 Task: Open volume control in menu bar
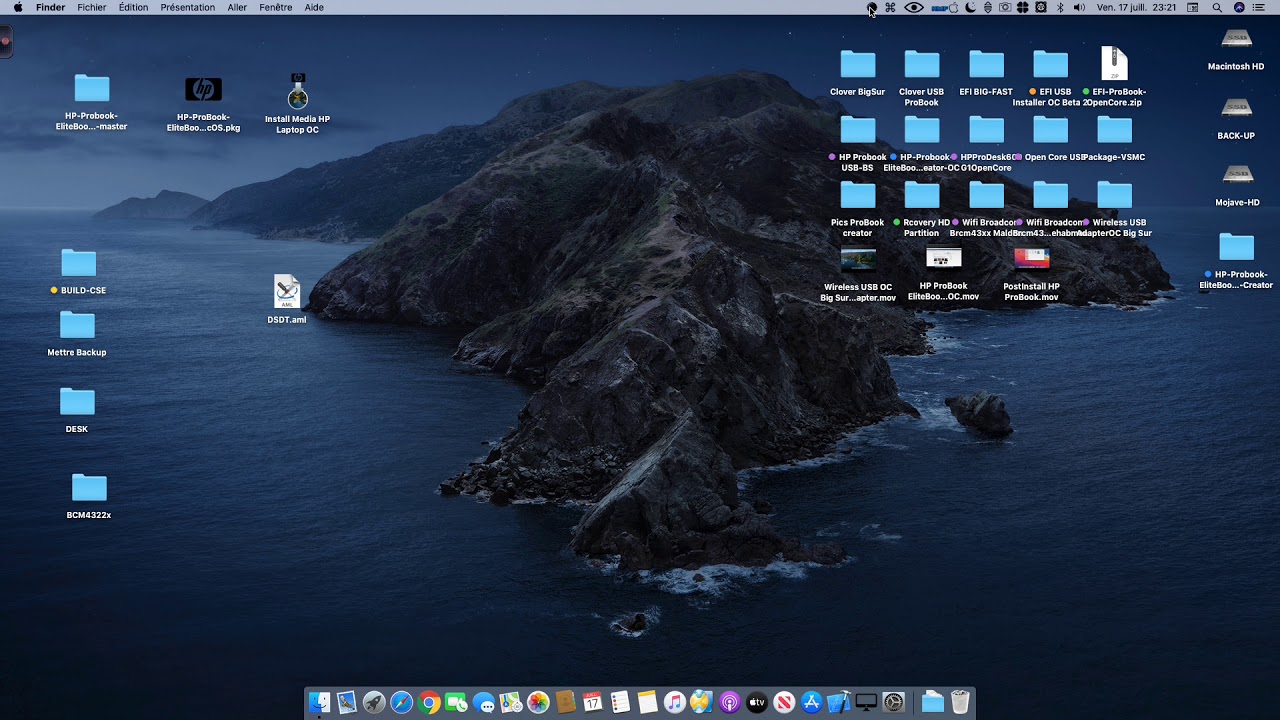tap(1079, 7)
